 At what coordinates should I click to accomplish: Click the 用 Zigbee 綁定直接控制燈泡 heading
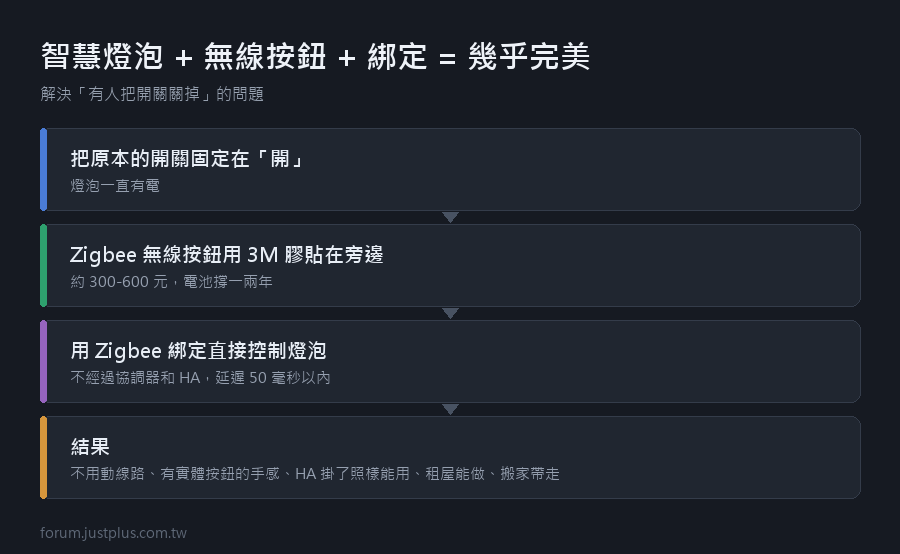(x=199, y=350)
